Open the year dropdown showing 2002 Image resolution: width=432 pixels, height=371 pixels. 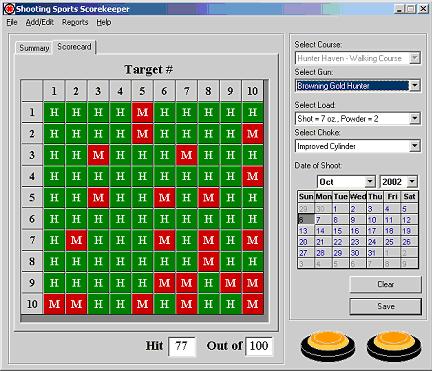pyautogui.click(x=412, y=182)
